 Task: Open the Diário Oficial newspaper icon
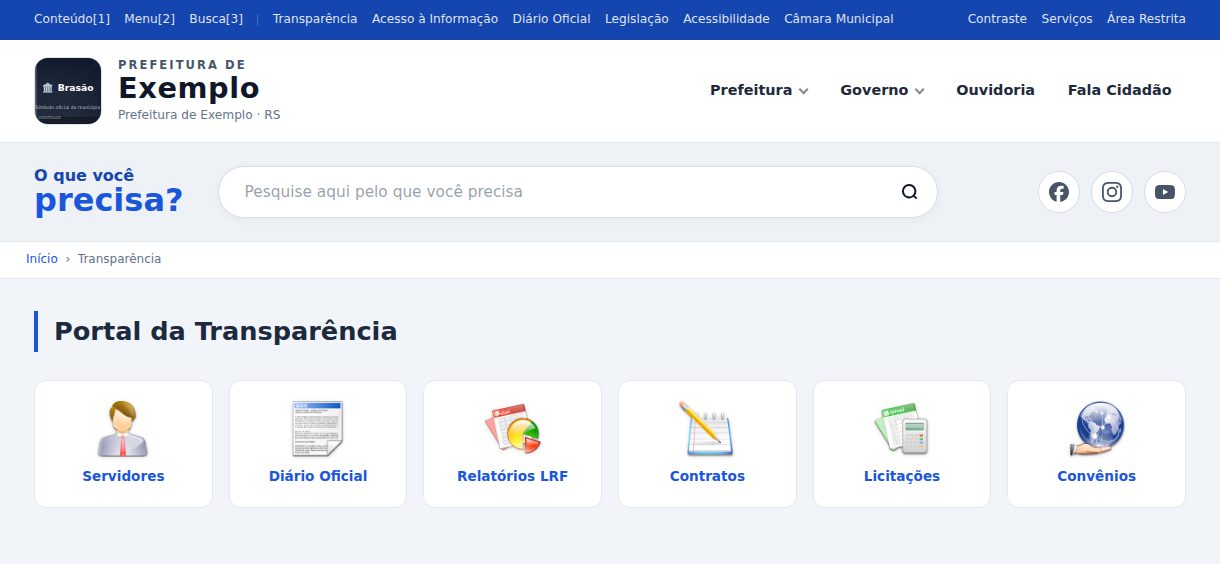(318, 429)
